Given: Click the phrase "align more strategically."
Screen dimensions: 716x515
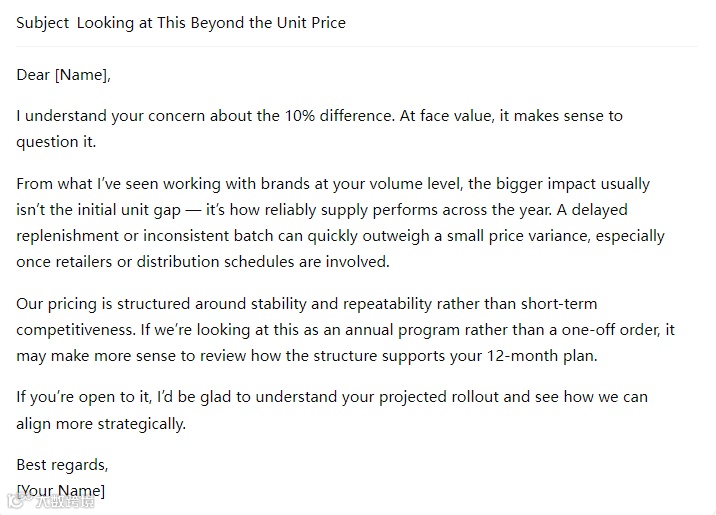Looking at the screenshot, I should pos(101,423).
